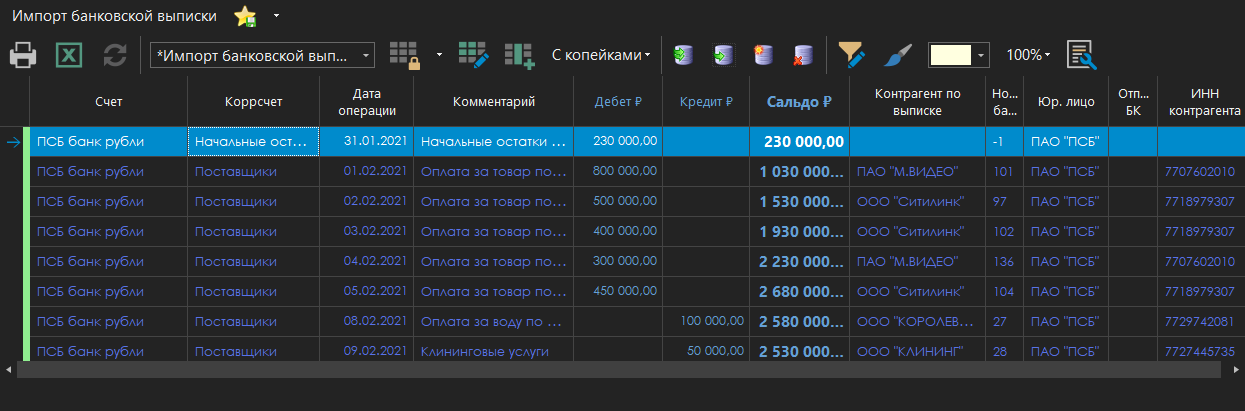Click the document search magnifier icon
The width and height of the screenshot is (1245, 411).
[1081, 55]
